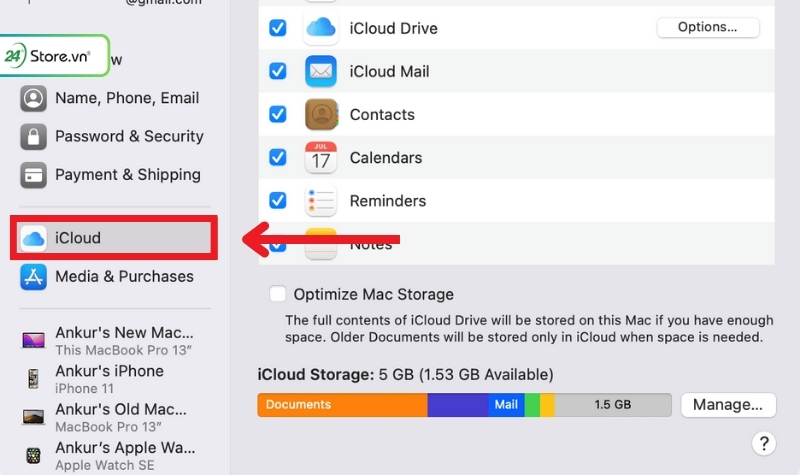Click the purple storage bar segment
800x475 pixels.
458,405
